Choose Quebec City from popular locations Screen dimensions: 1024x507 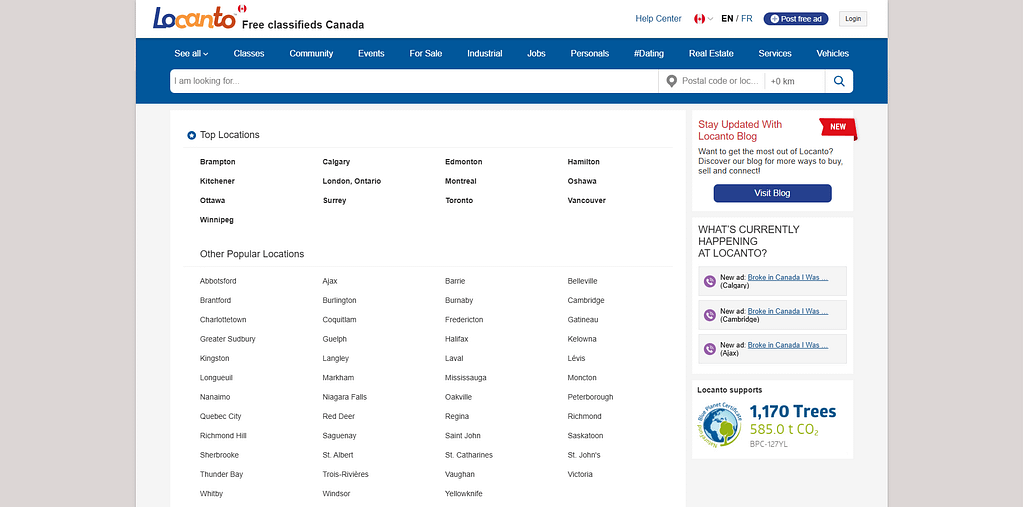[x=221, y=416]
